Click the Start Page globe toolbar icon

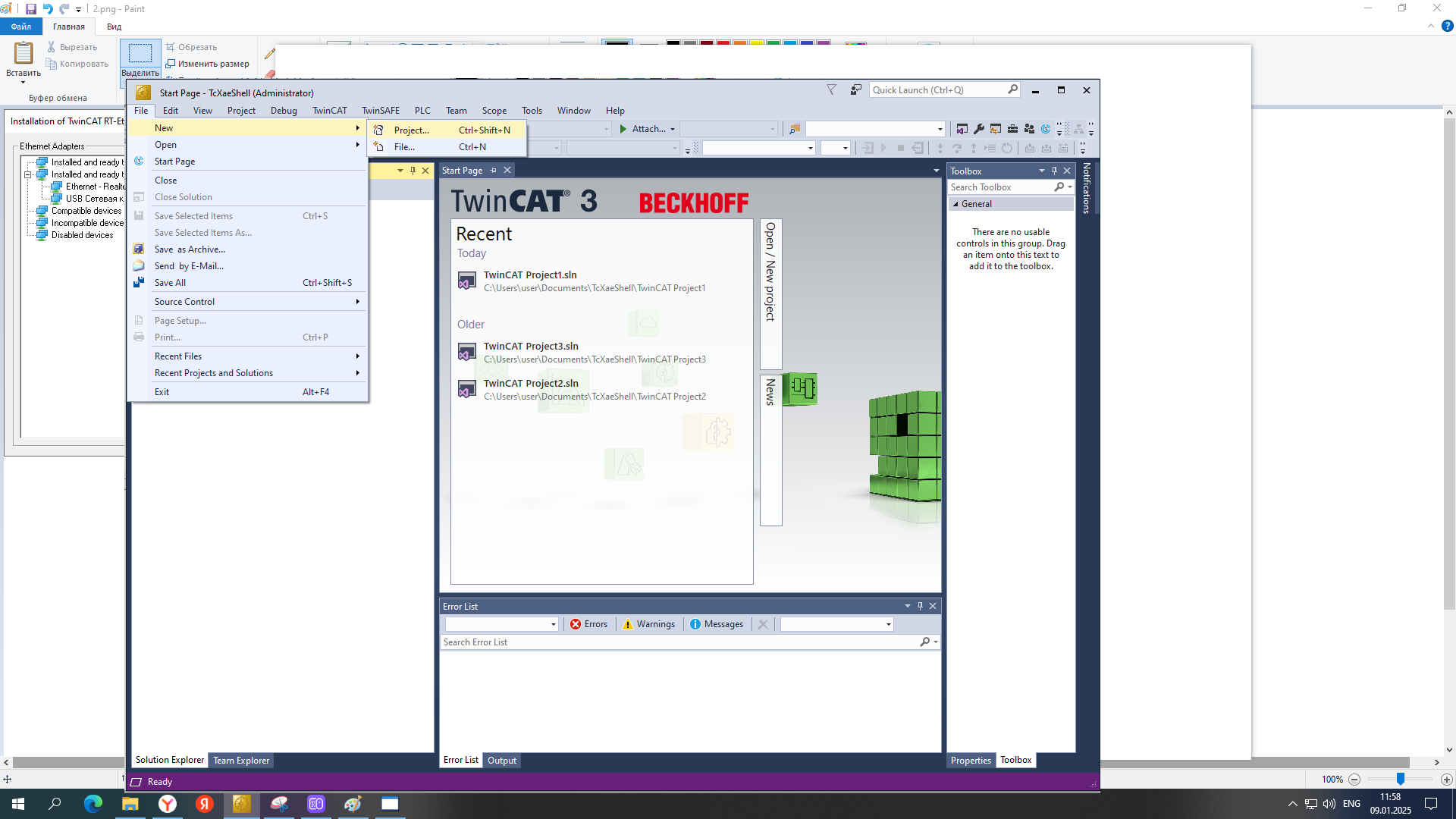click(x=1046, y=129)
